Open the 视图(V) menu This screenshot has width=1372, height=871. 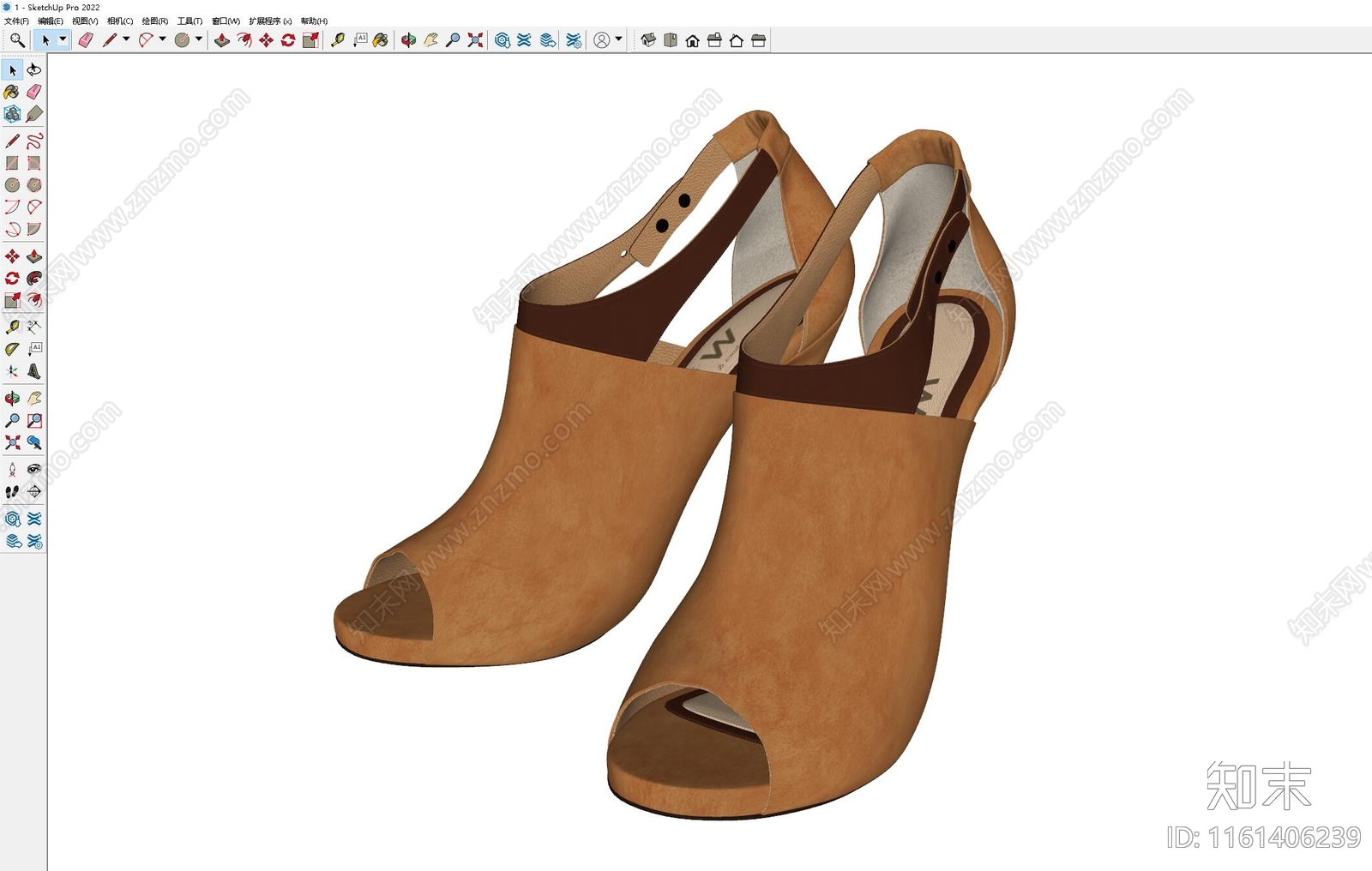(85, 21)
